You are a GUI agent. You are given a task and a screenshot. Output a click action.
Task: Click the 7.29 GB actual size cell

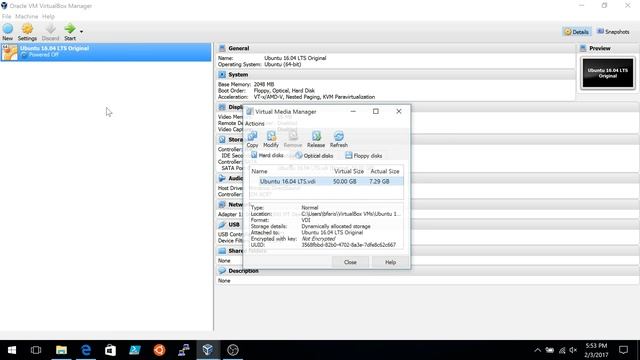(379, 181)
